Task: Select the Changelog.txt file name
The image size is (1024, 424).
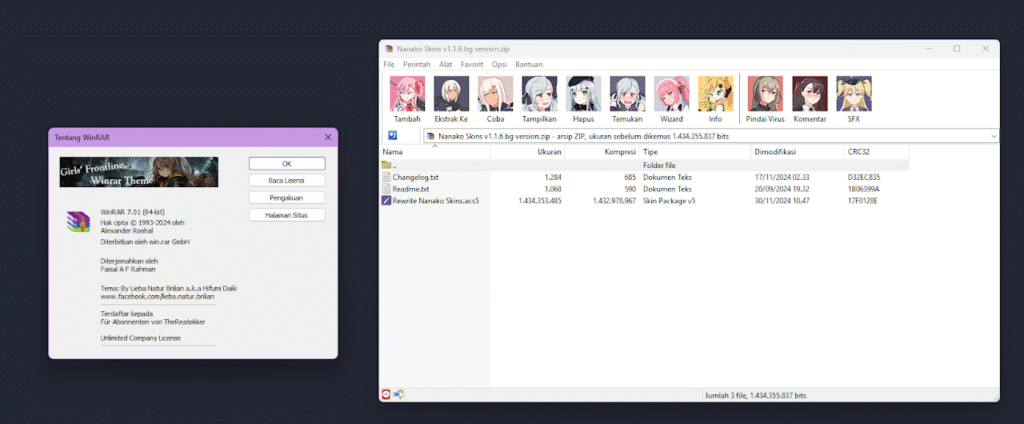Action: point(415,177)
